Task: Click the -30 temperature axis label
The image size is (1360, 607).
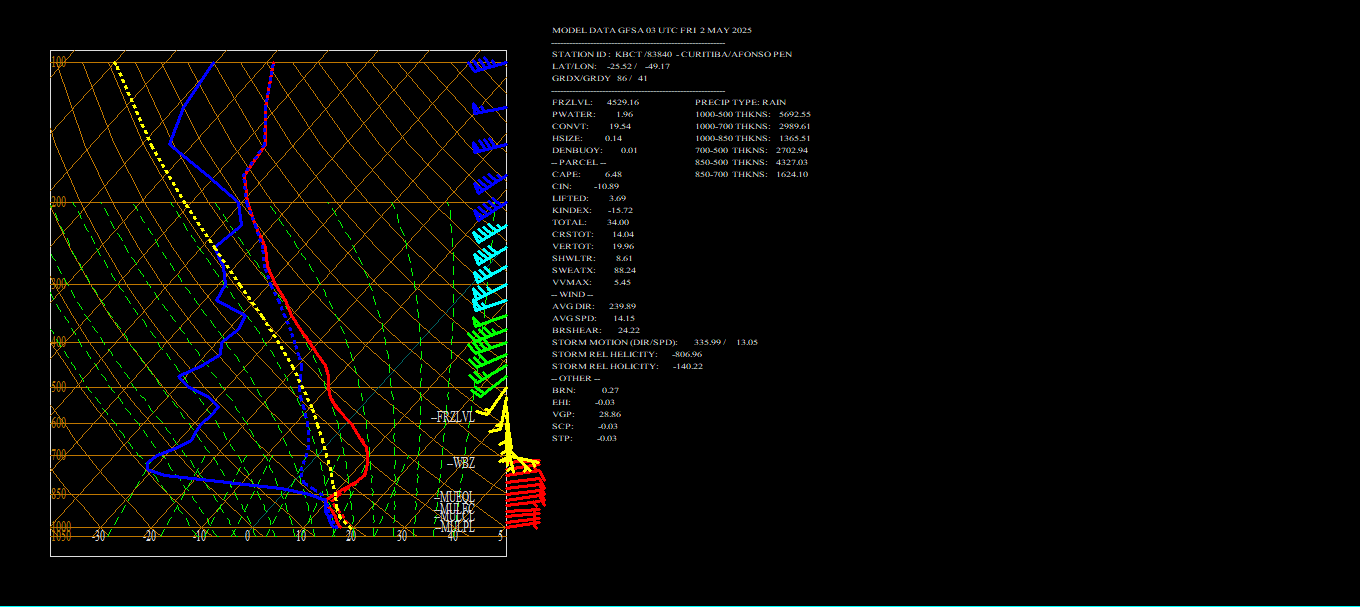Action: (x=98, y=536)
